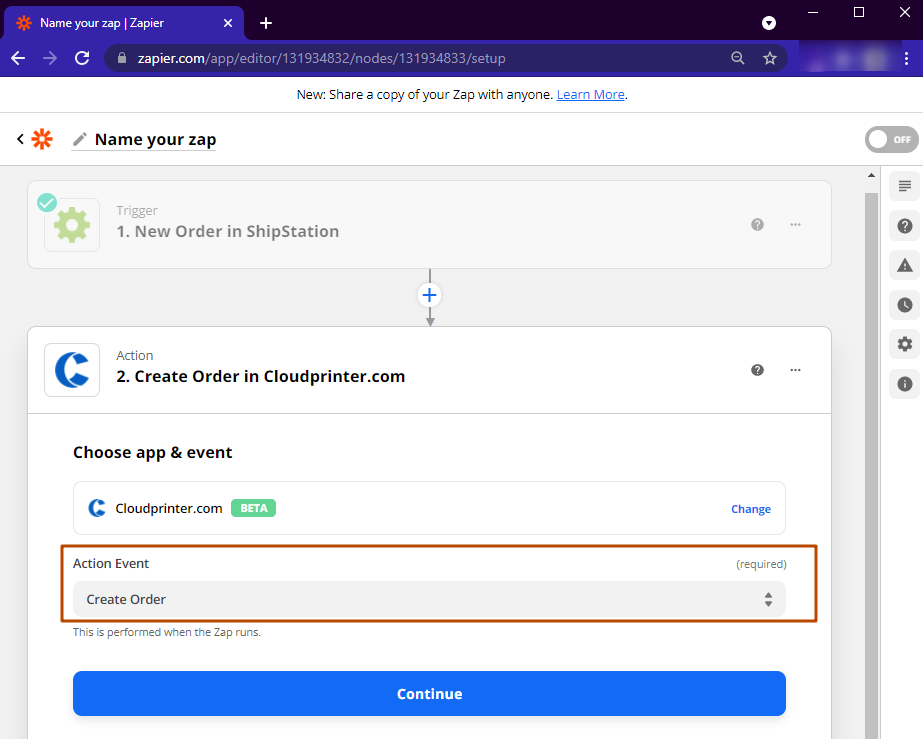This screenshot has width=923, height=739.
Task: Follow the 'Learn More' link
Action: [x=590, y=94]
